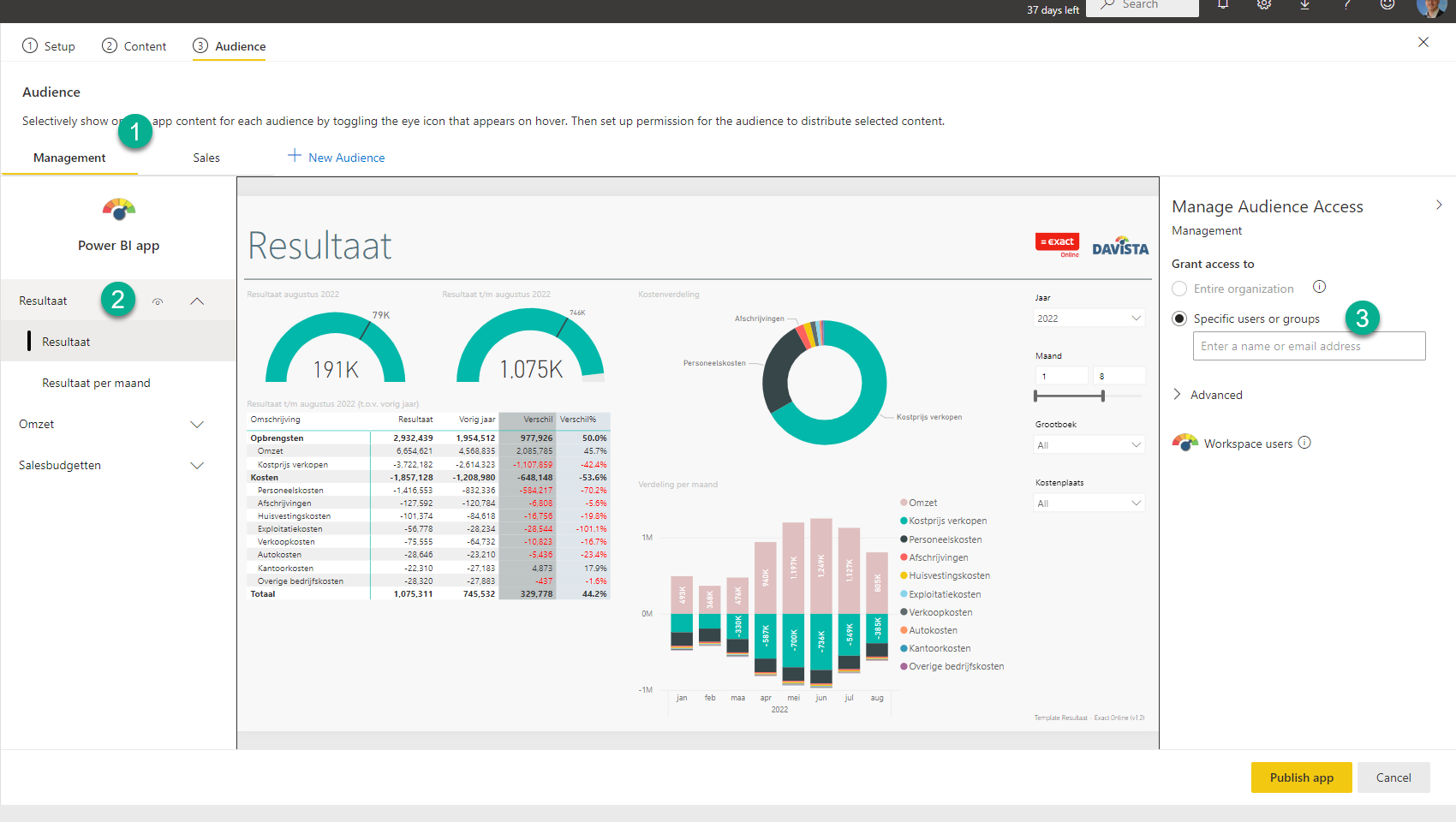The height and width of the screenshot is (822, 1456).
Task: Select the Entire organization radio button
Action: (1179, 289)
